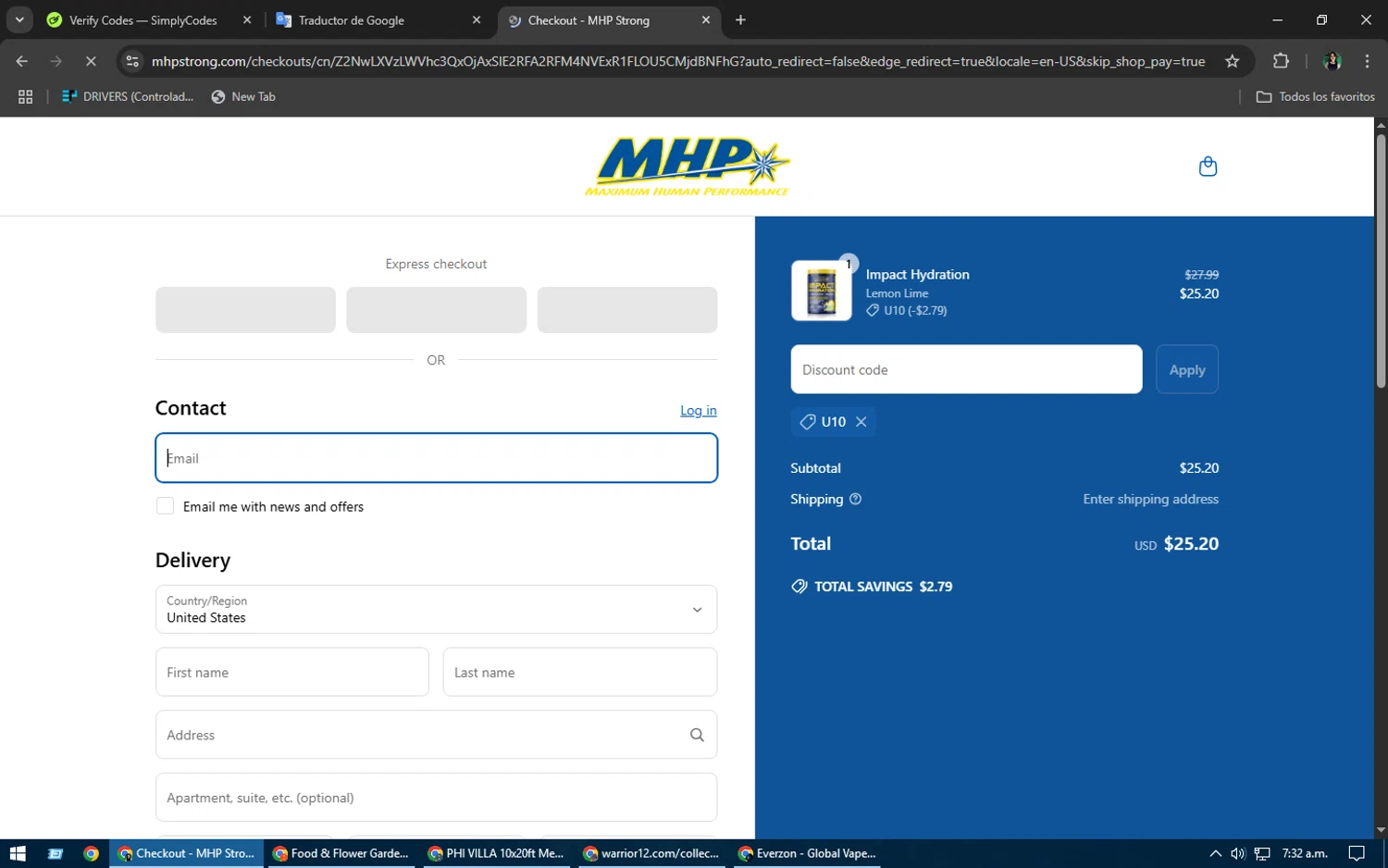Click the shipping info question mark icon
Screen dimensions: 1388x868
pyautogui.click(x=855, y=499)
